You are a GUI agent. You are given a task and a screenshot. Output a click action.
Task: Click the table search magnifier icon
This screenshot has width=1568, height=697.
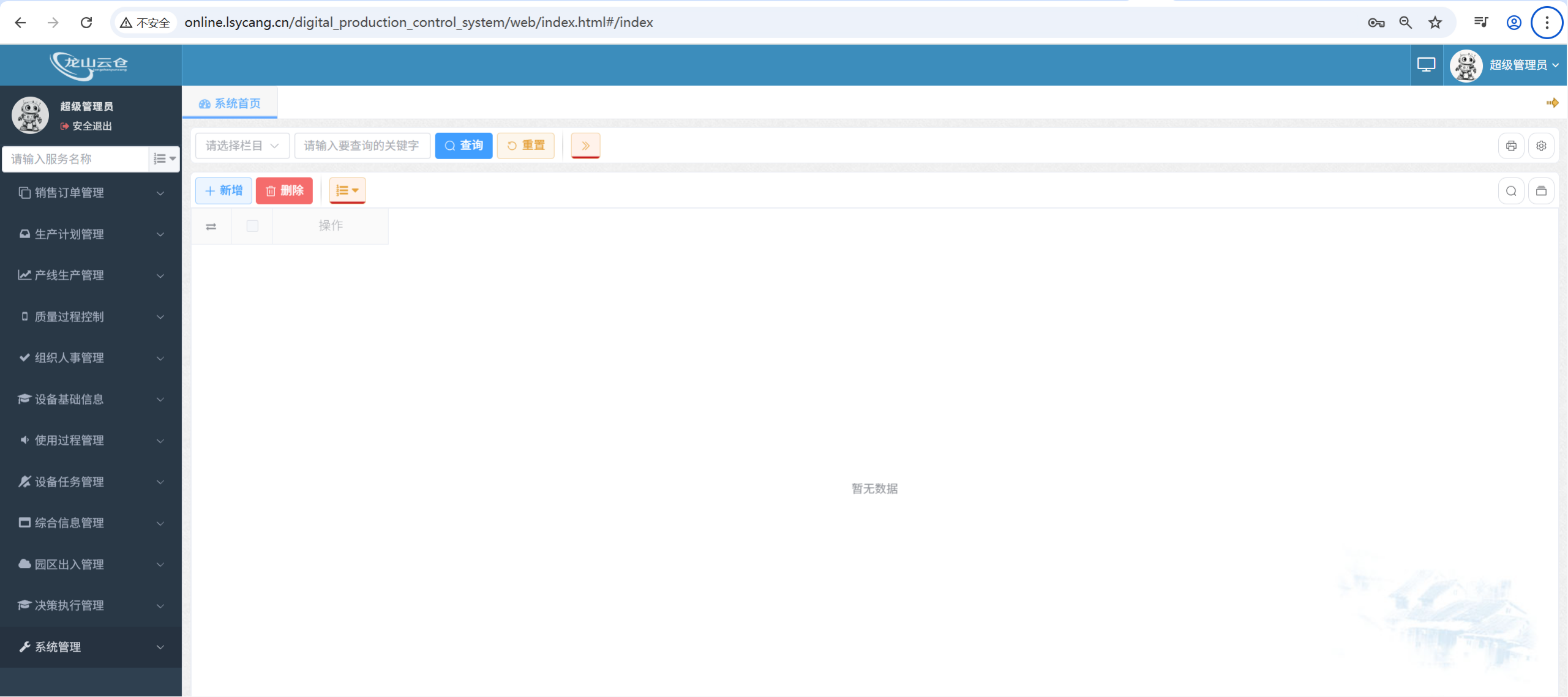(1511, 191)
